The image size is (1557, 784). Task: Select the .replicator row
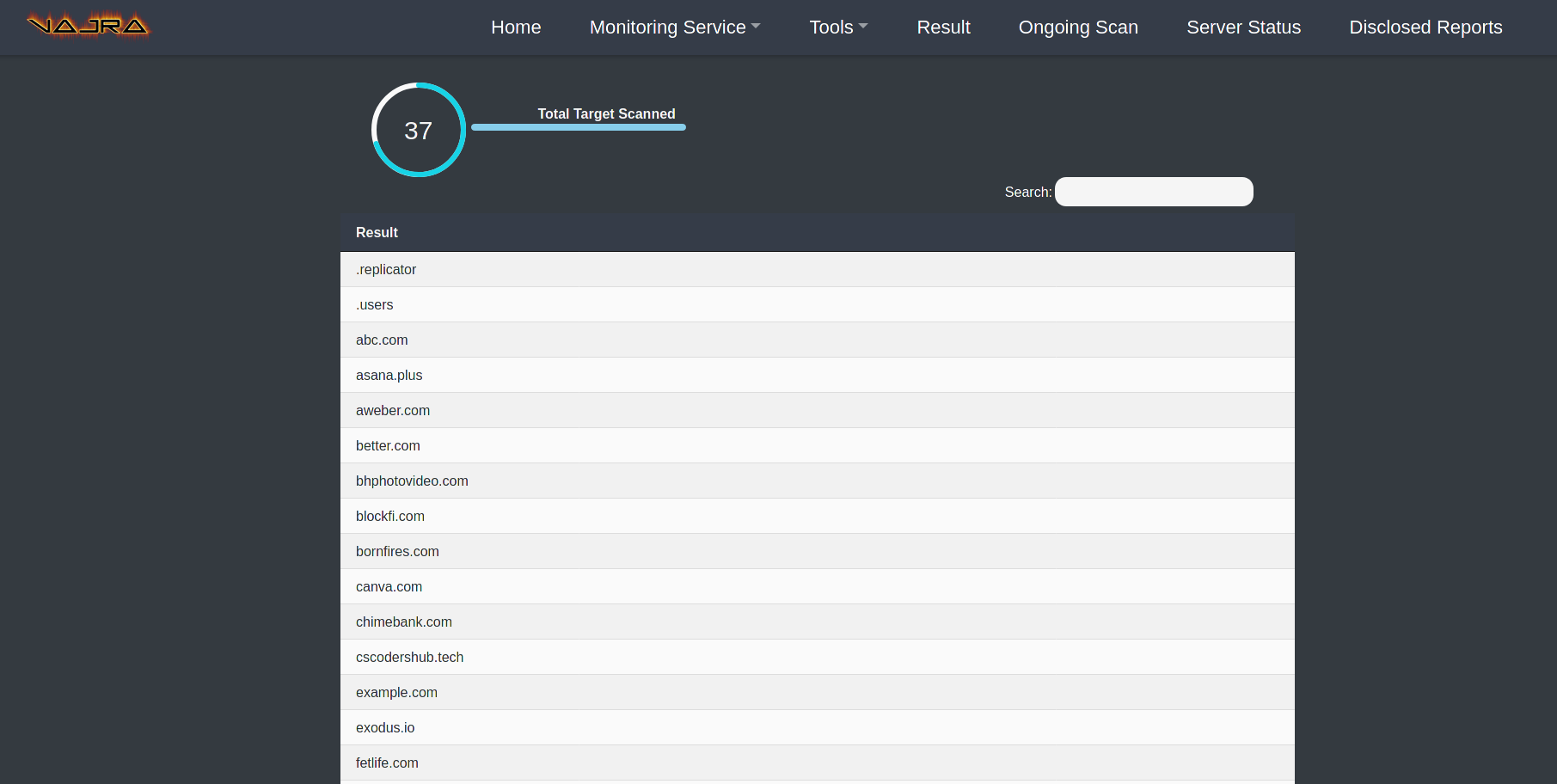(x=818, y=269)
